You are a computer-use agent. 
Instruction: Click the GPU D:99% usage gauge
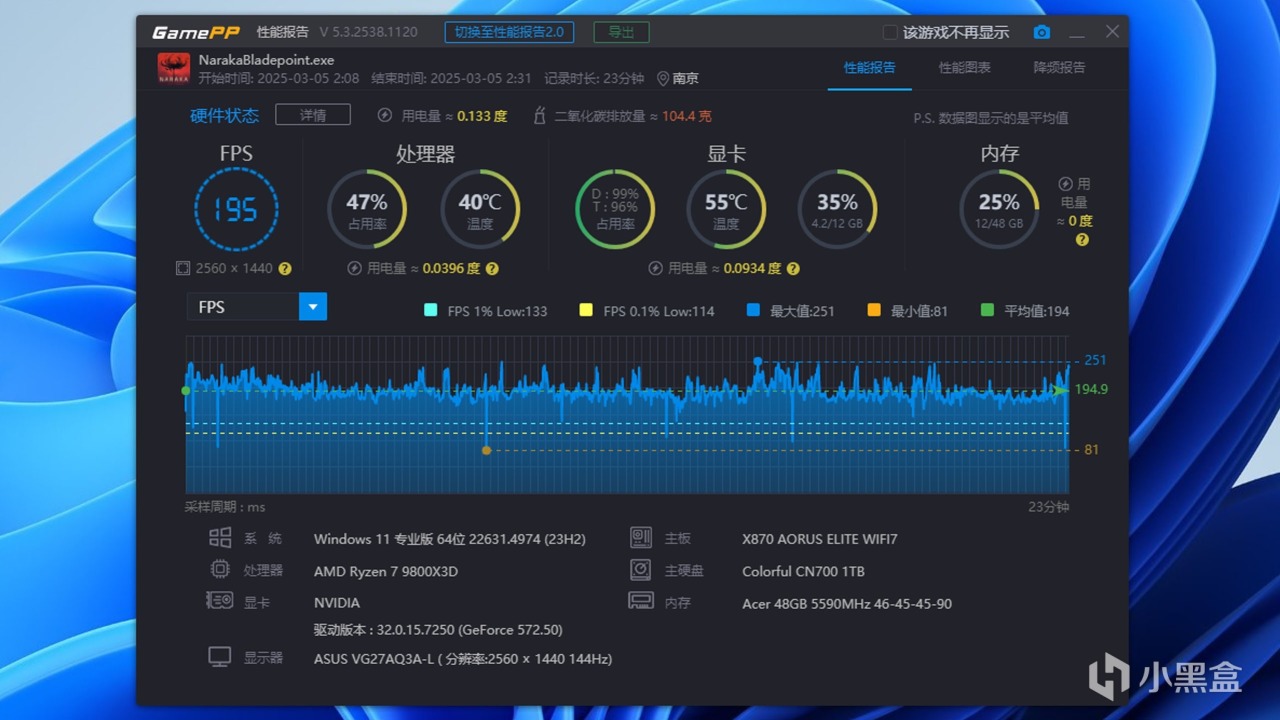point(615,209)
